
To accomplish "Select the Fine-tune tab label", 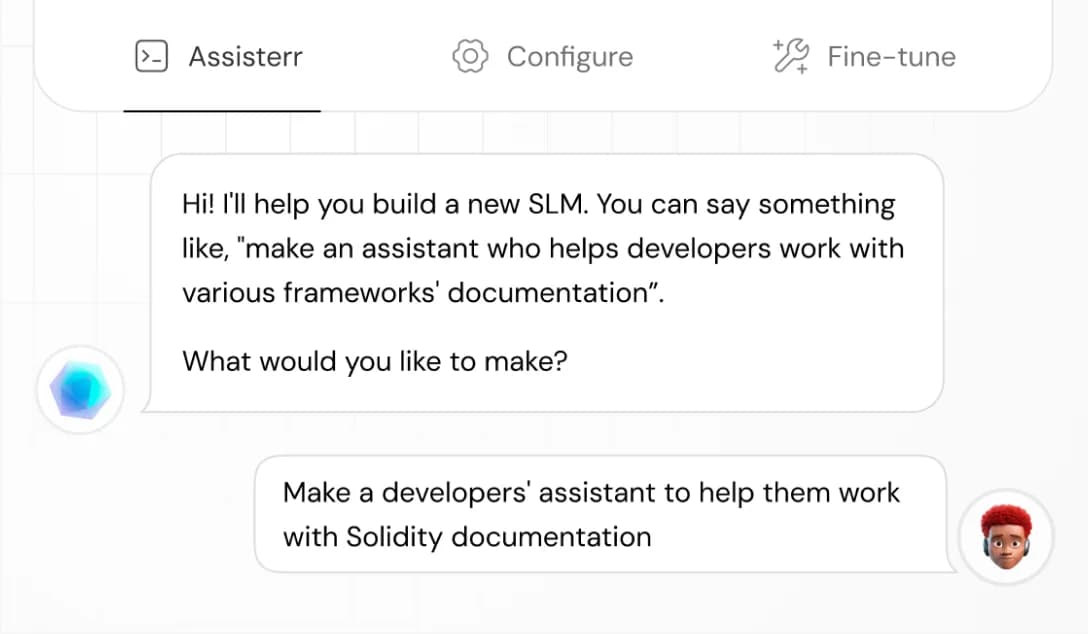I will [891, 57].
